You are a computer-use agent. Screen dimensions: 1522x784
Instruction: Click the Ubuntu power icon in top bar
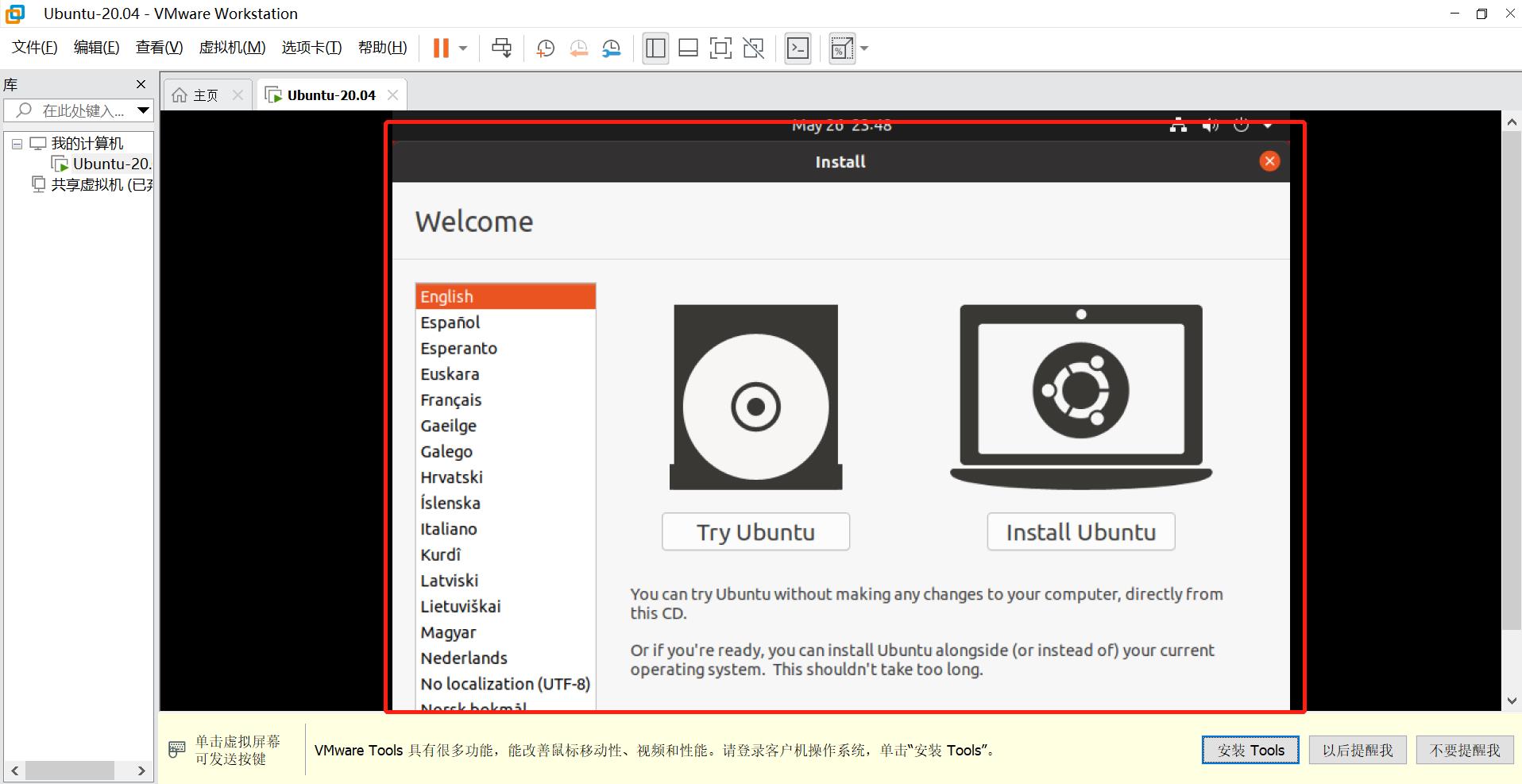[1242, 126]
